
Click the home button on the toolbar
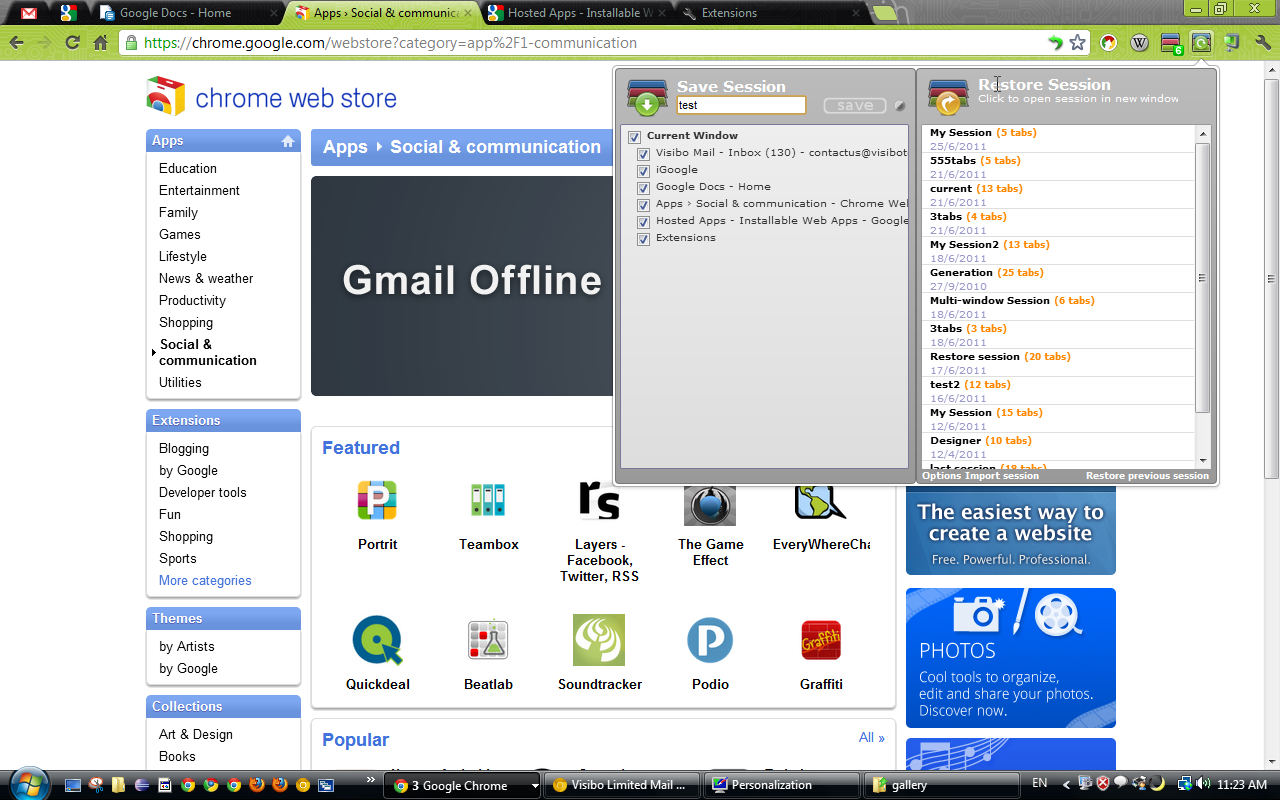click(x=98, y=43)
